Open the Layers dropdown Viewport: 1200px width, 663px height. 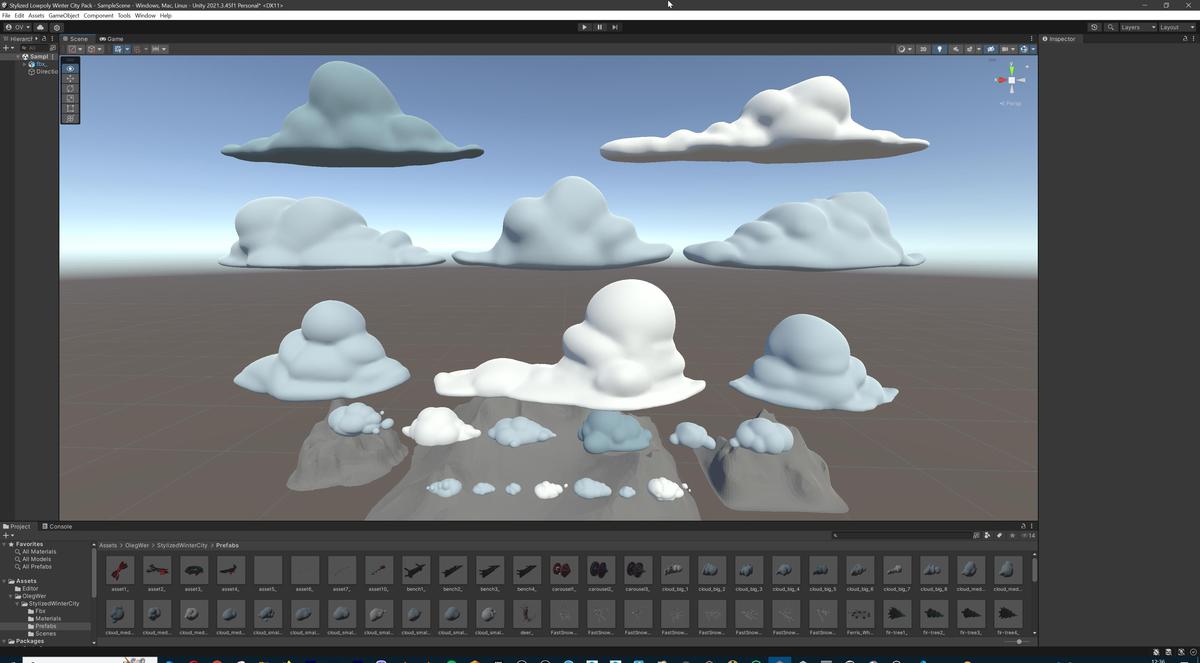click(1137, 27)
